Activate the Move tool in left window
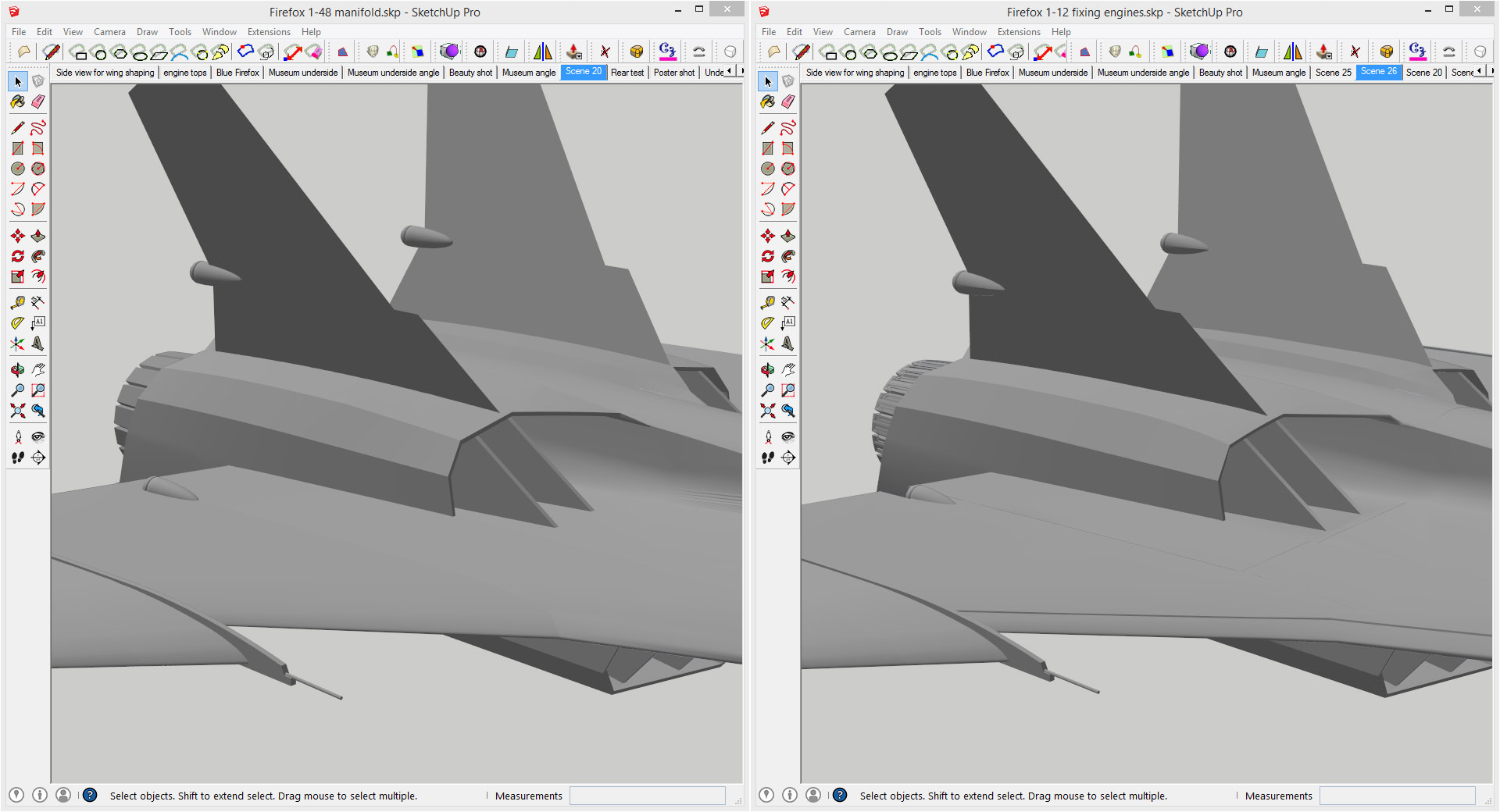This screenshot has width=1500, height=812. tap(18, 236)
